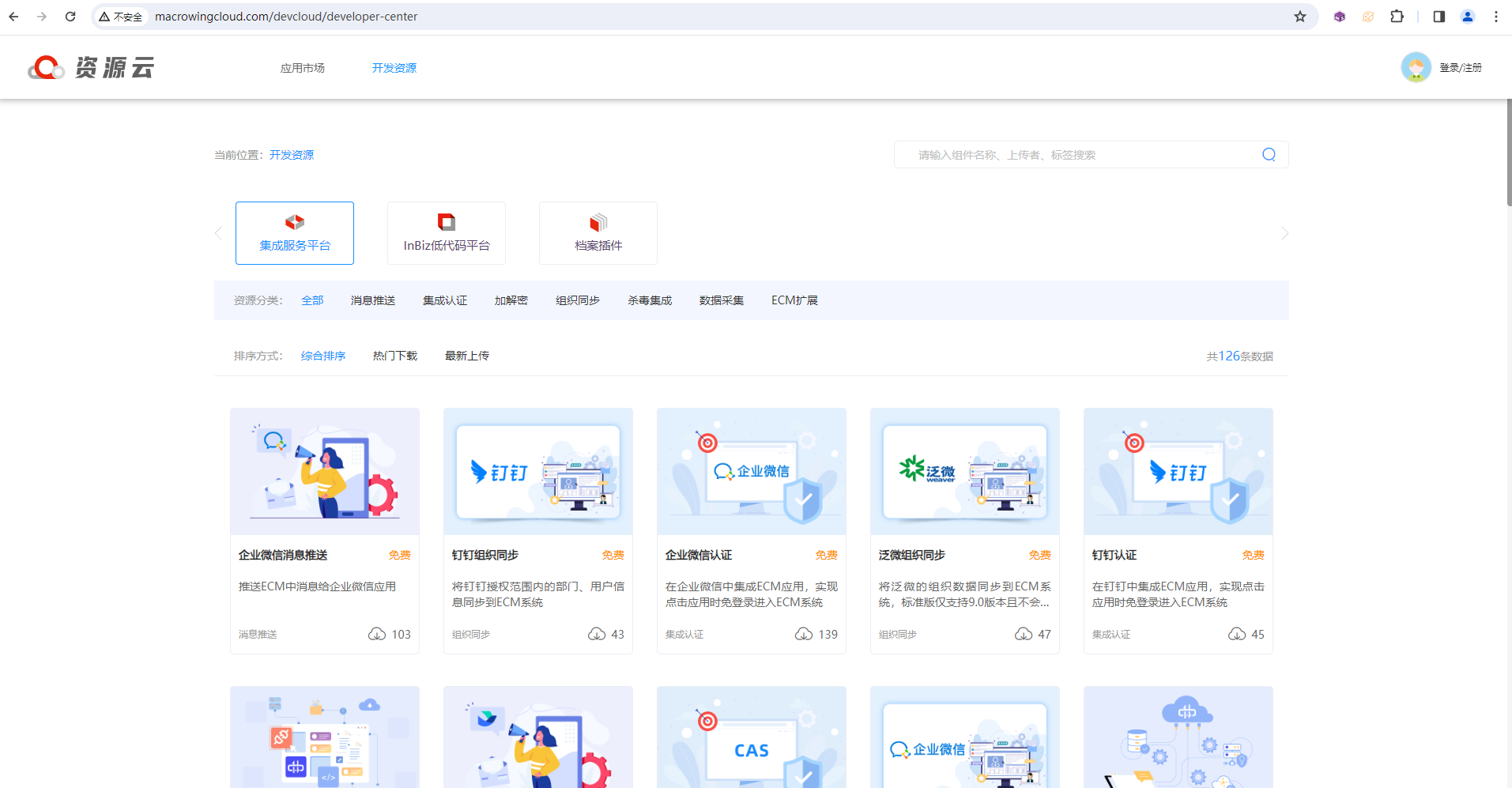Click the 资源云 logo
The width and height of the screenshot is (1512, 788).
pyautogui.click(x=91, y=68)
